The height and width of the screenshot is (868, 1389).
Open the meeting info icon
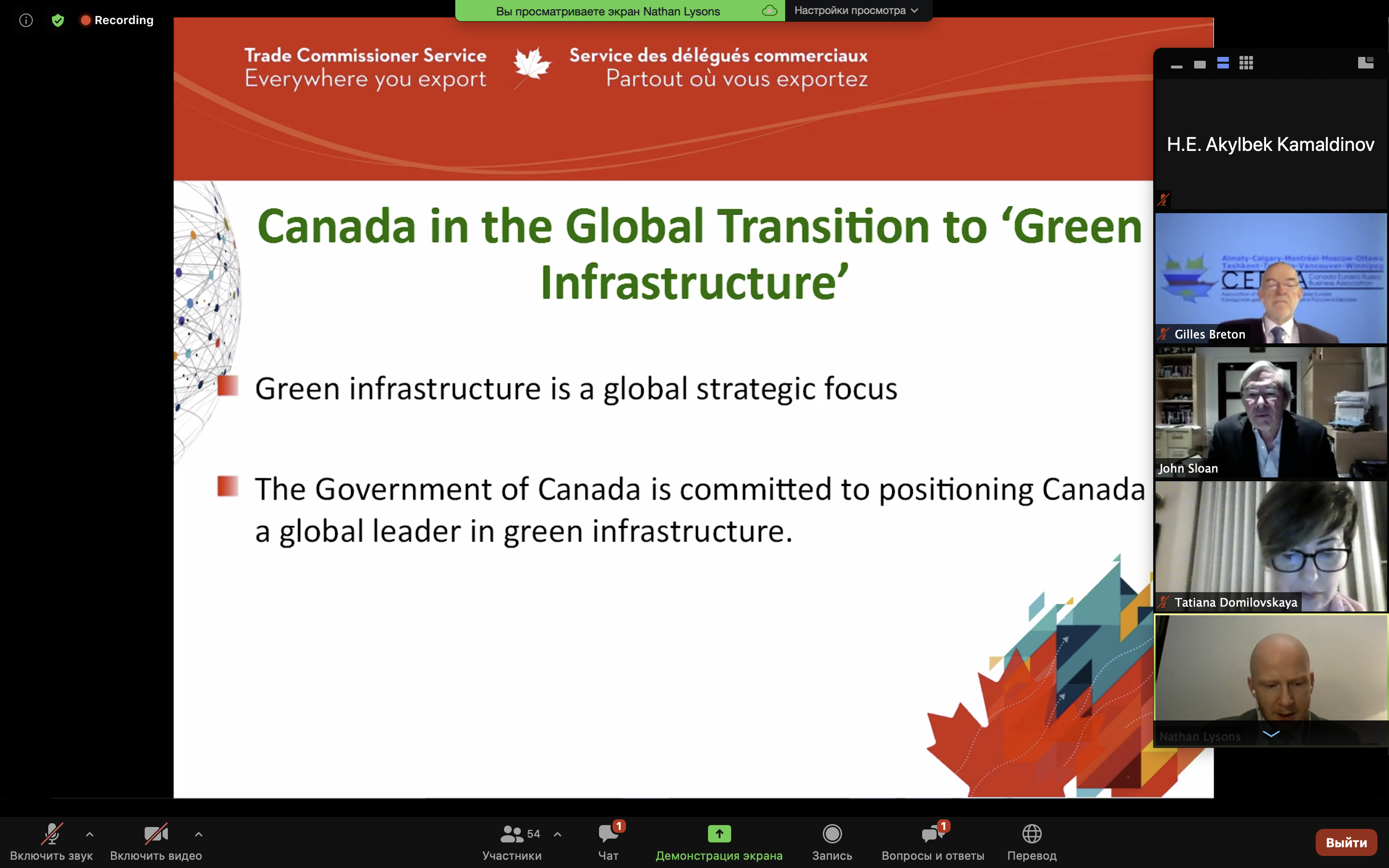tap(26, 20)
